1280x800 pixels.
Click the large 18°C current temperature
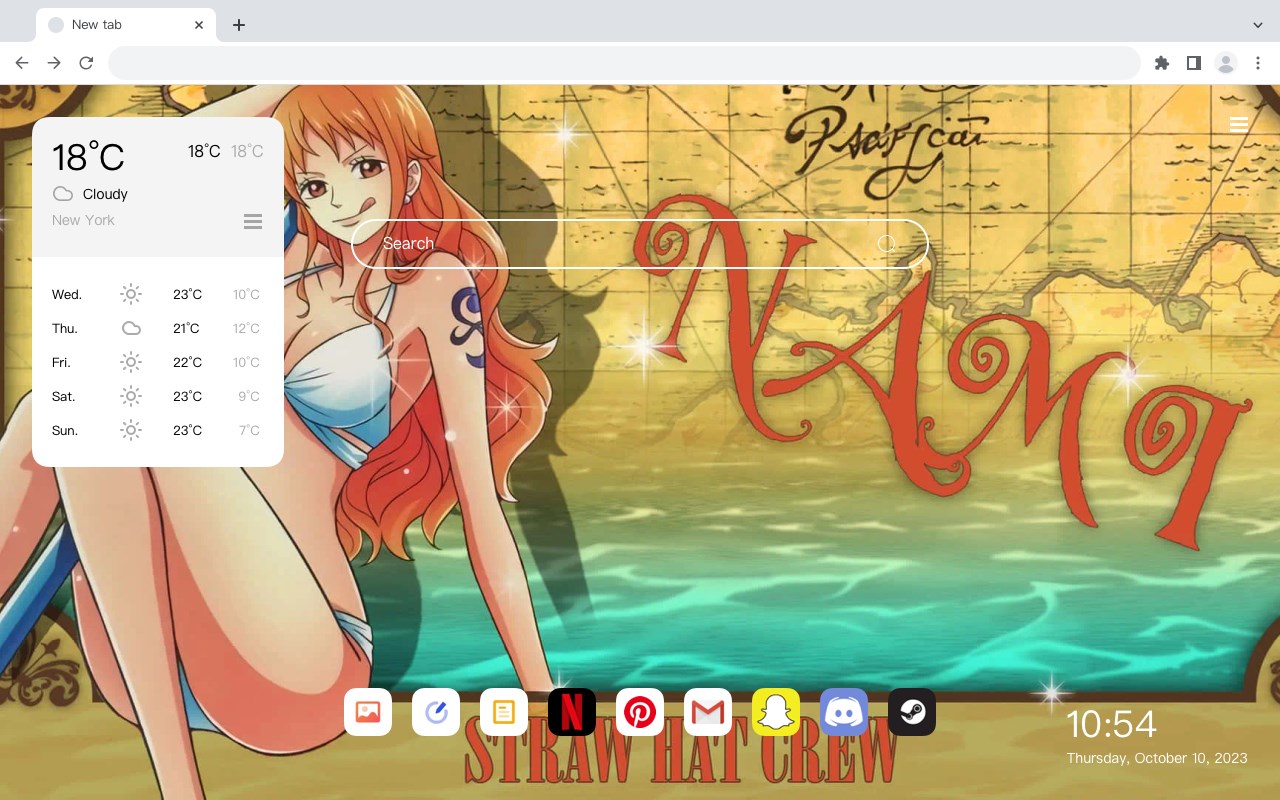88,157
